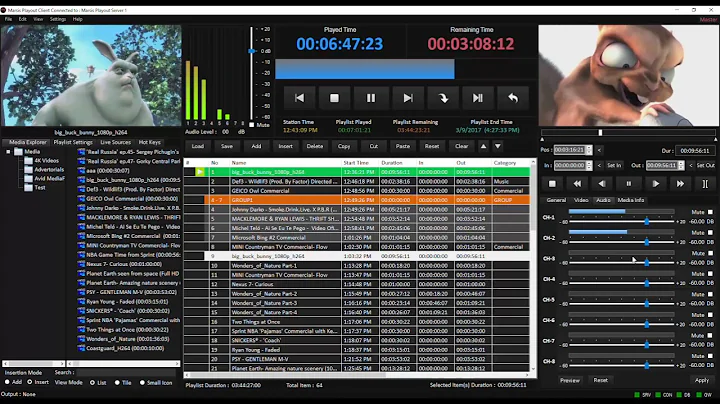The height and width of the screenshot is (404, 720).
Task: Mute audio channel CH-1
Action: (710, 212)
